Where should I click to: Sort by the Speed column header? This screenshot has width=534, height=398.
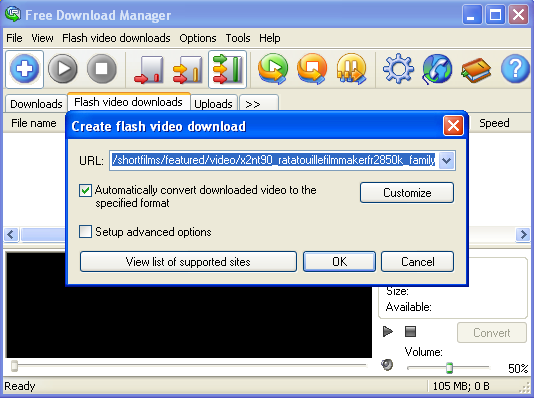(494, 123)
